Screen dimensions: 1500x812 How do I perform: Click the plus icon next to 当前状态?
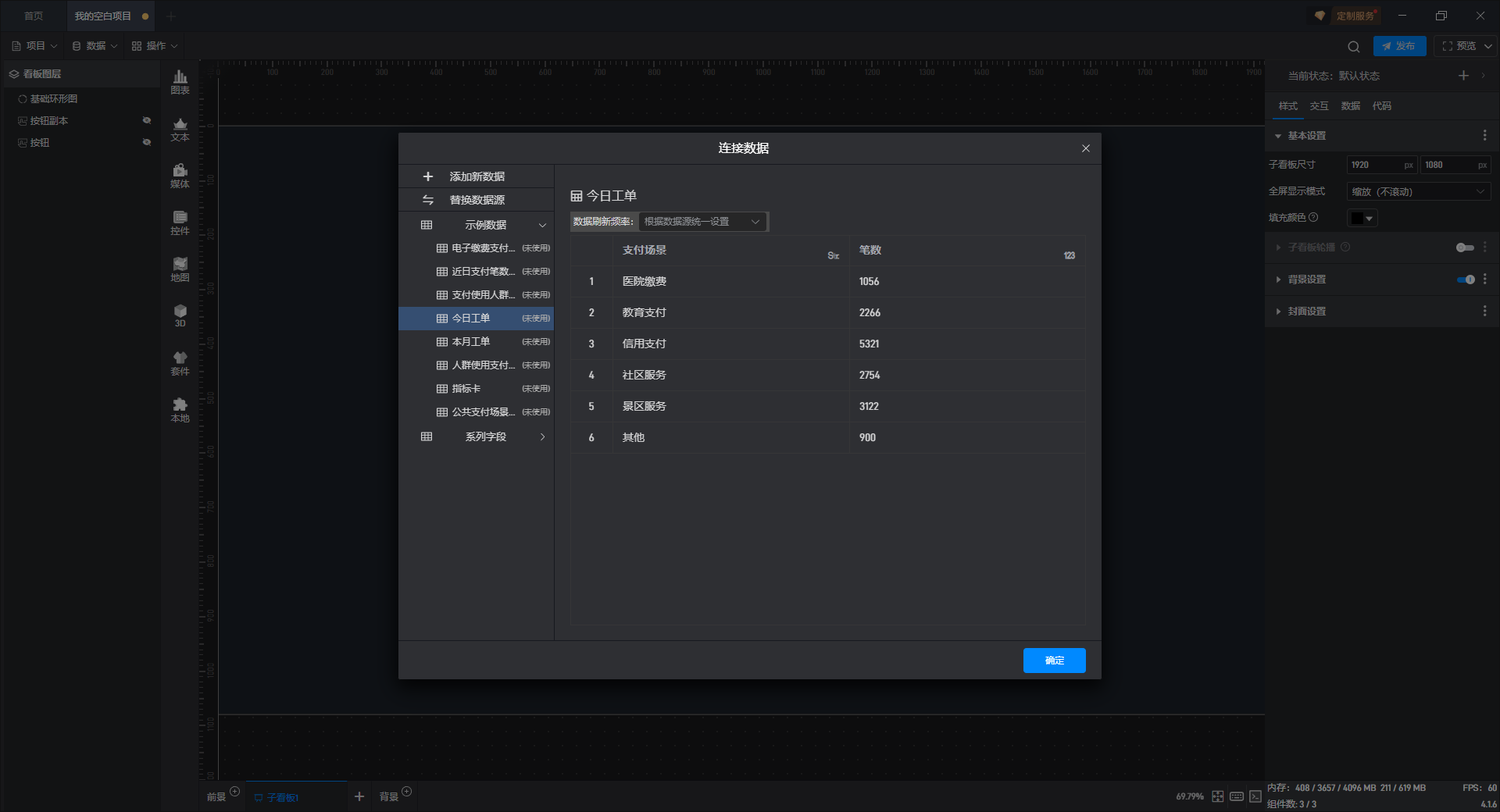(x=1463, y=76)
